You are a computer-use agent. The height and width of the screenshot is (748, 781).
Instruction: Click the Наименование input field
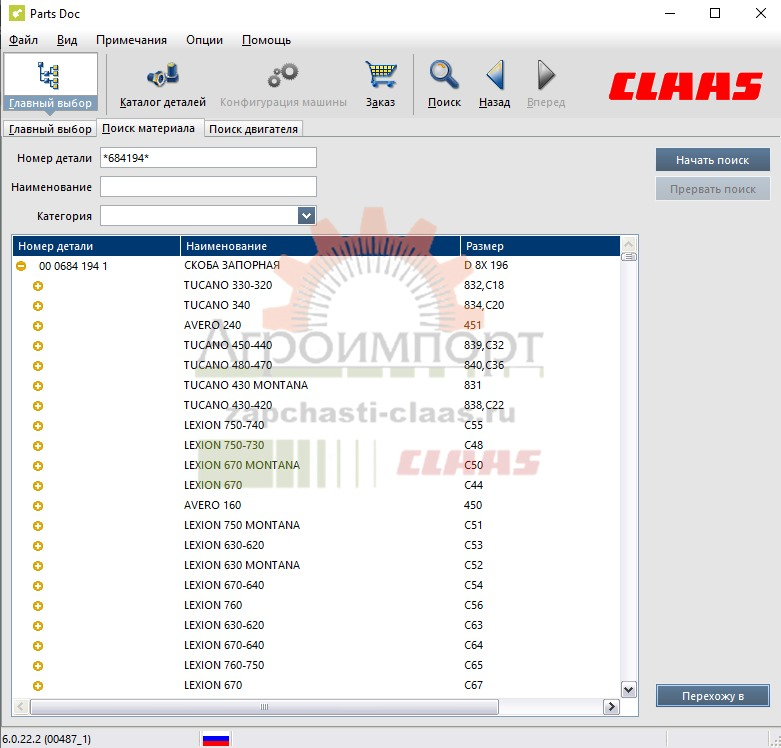208,187
